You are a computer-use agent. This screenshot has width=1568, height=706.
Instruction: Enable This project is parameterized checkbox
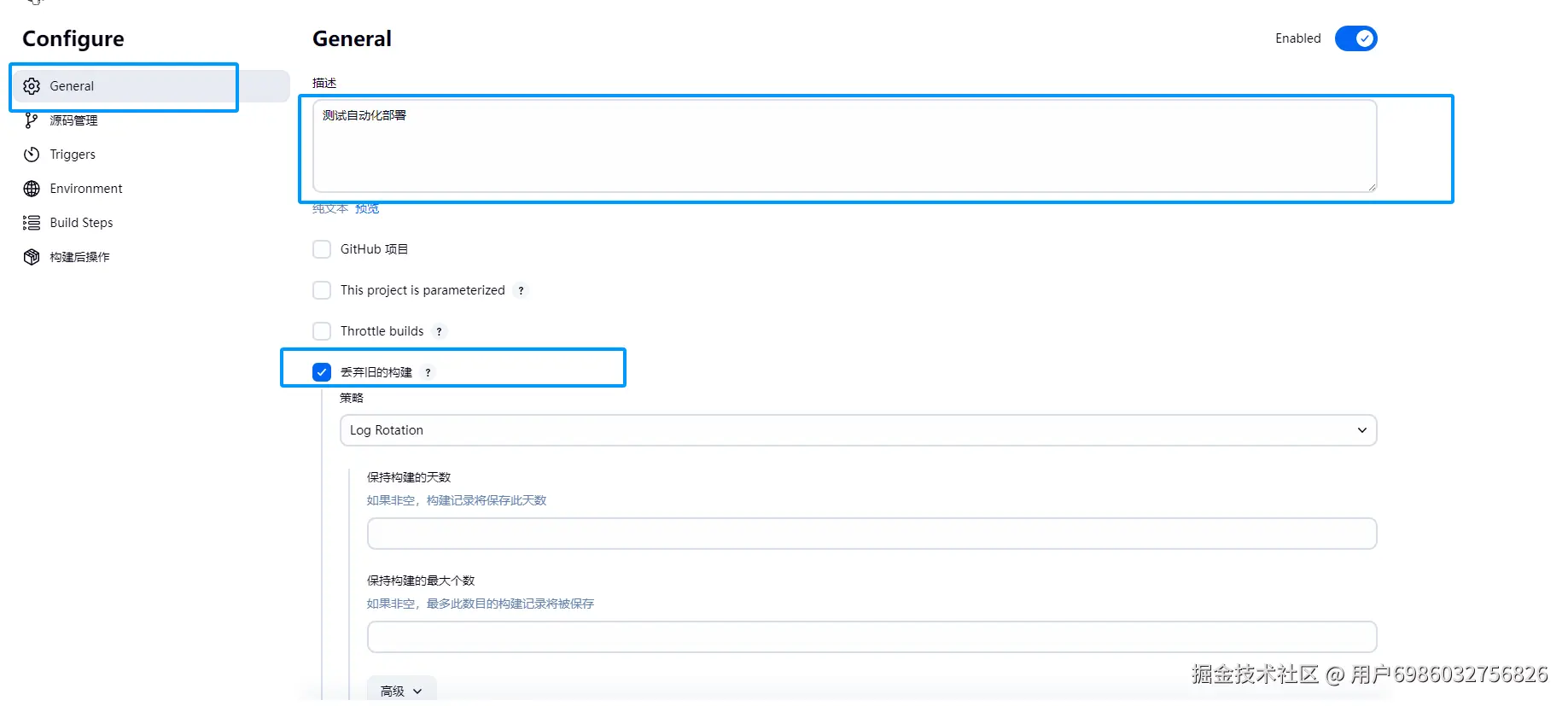pos(322,290)
